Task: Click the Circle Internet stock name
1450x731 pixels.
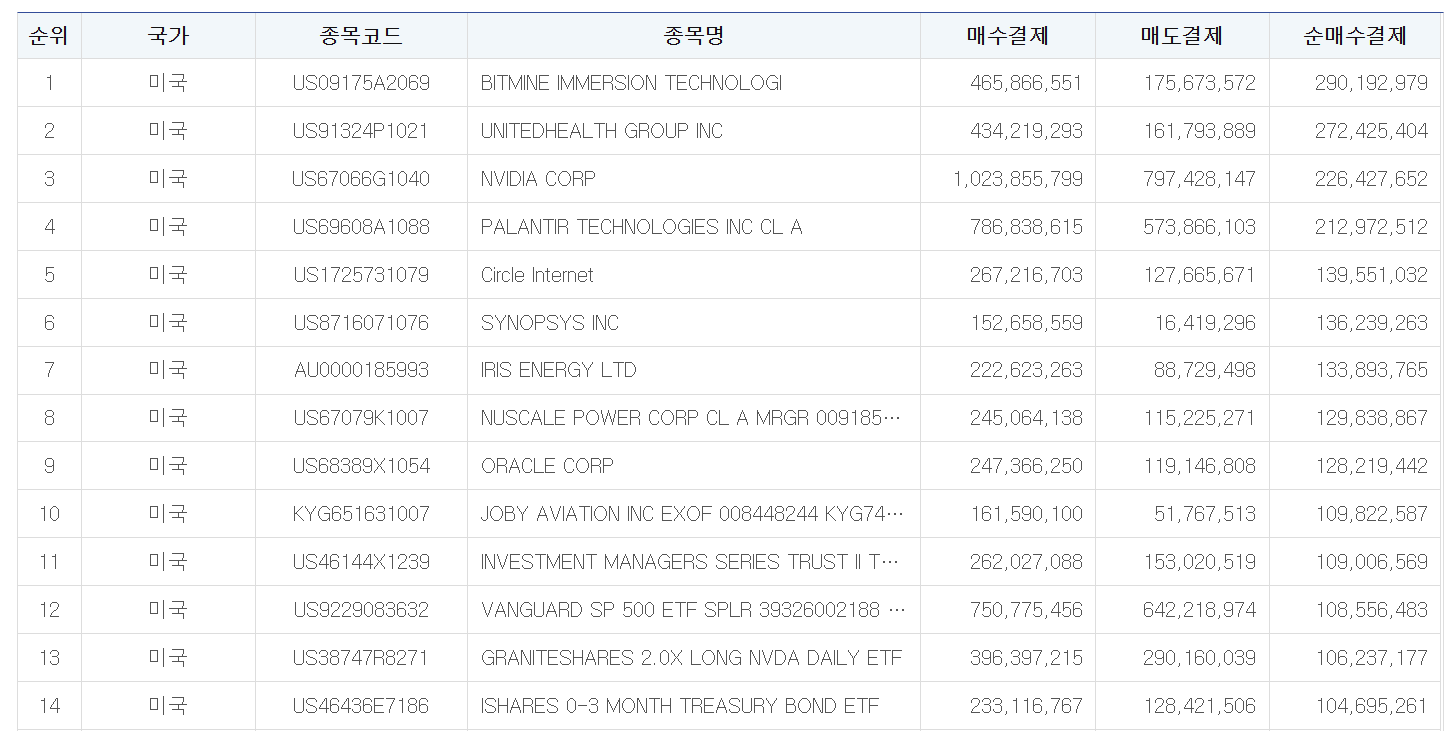Action: click(537, 275)
